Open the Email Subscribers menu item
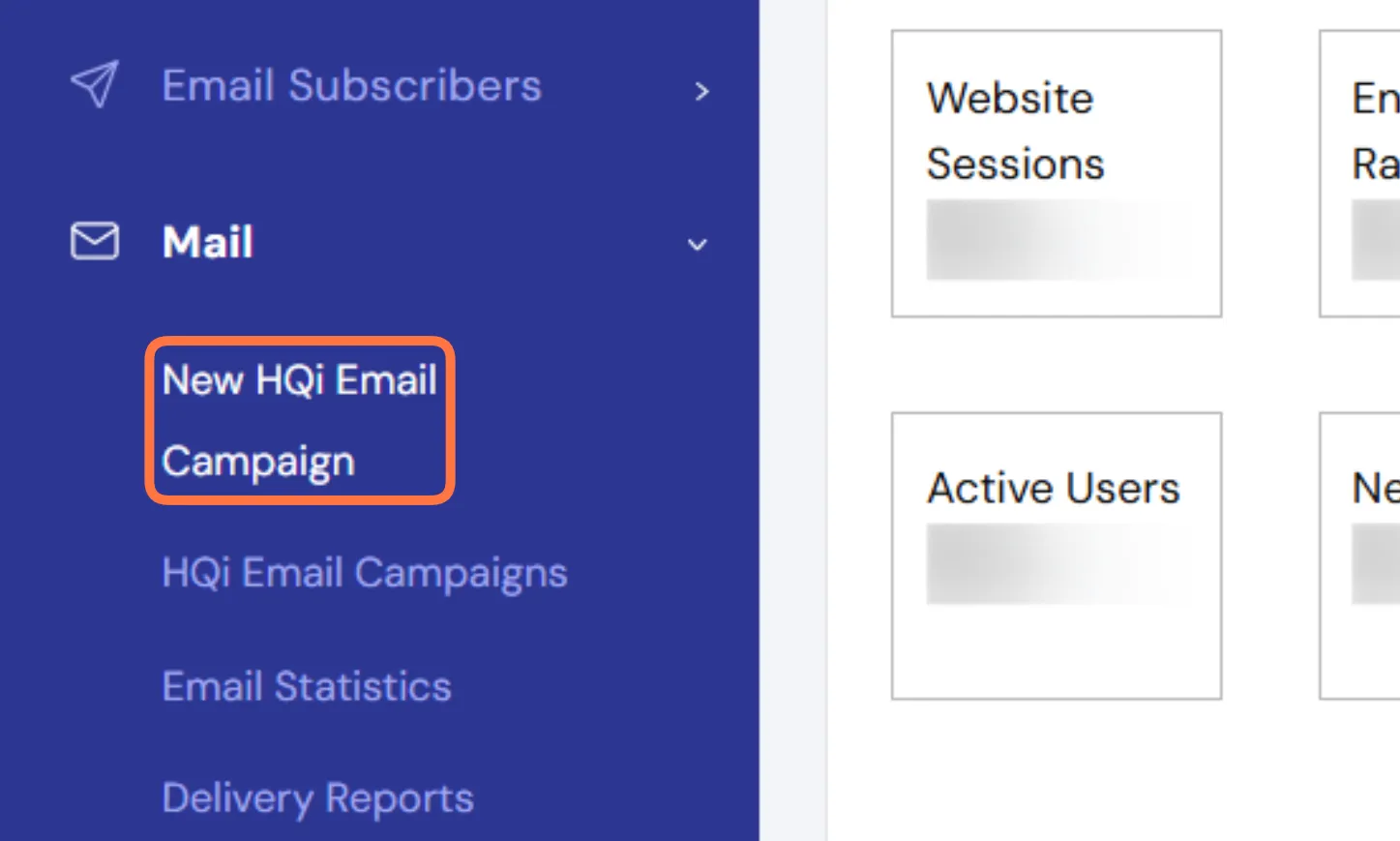The width and height of the screenshot is (1400, 841). point(351,86)
